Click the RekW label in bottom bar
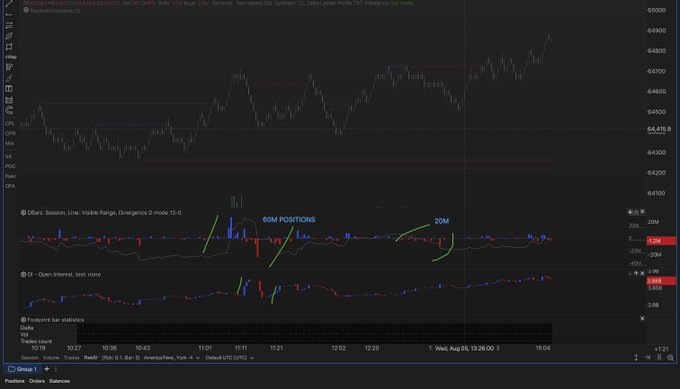The width and height of the screenshot is (680, 389). [x=91, y=358]
